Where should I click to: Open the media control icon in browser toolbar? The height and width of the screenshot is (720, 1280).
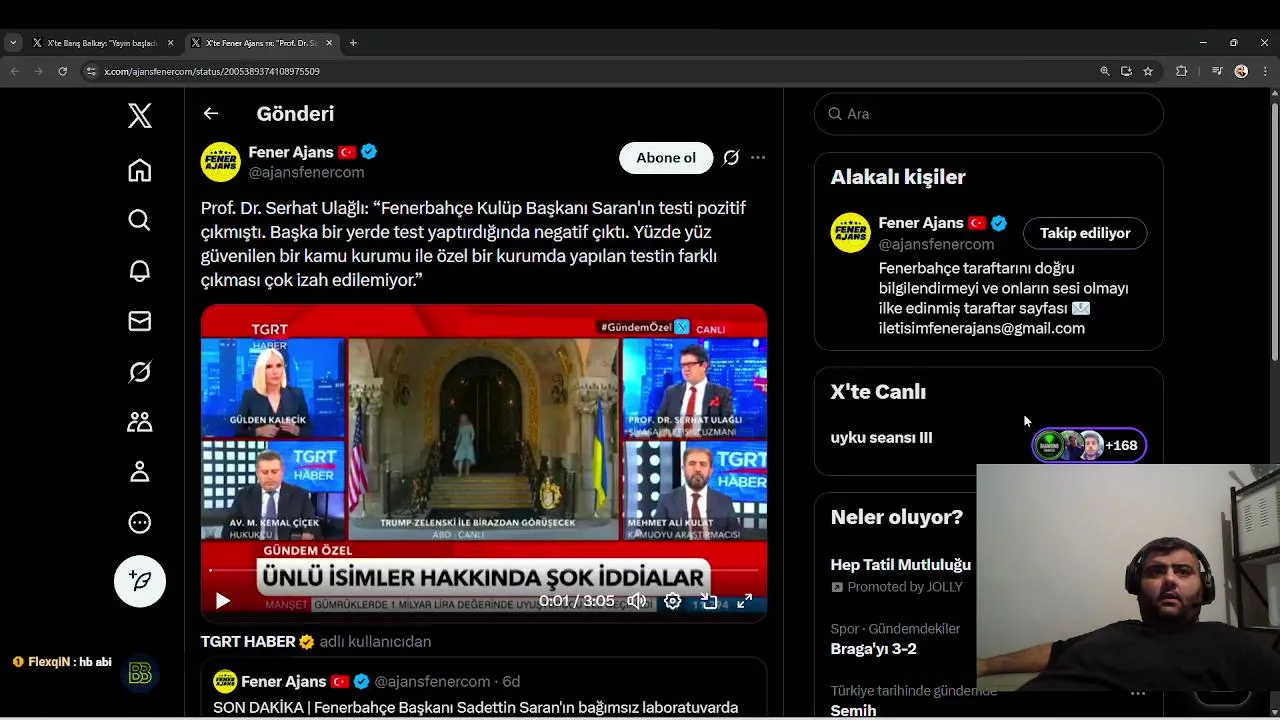(1217, 71)
